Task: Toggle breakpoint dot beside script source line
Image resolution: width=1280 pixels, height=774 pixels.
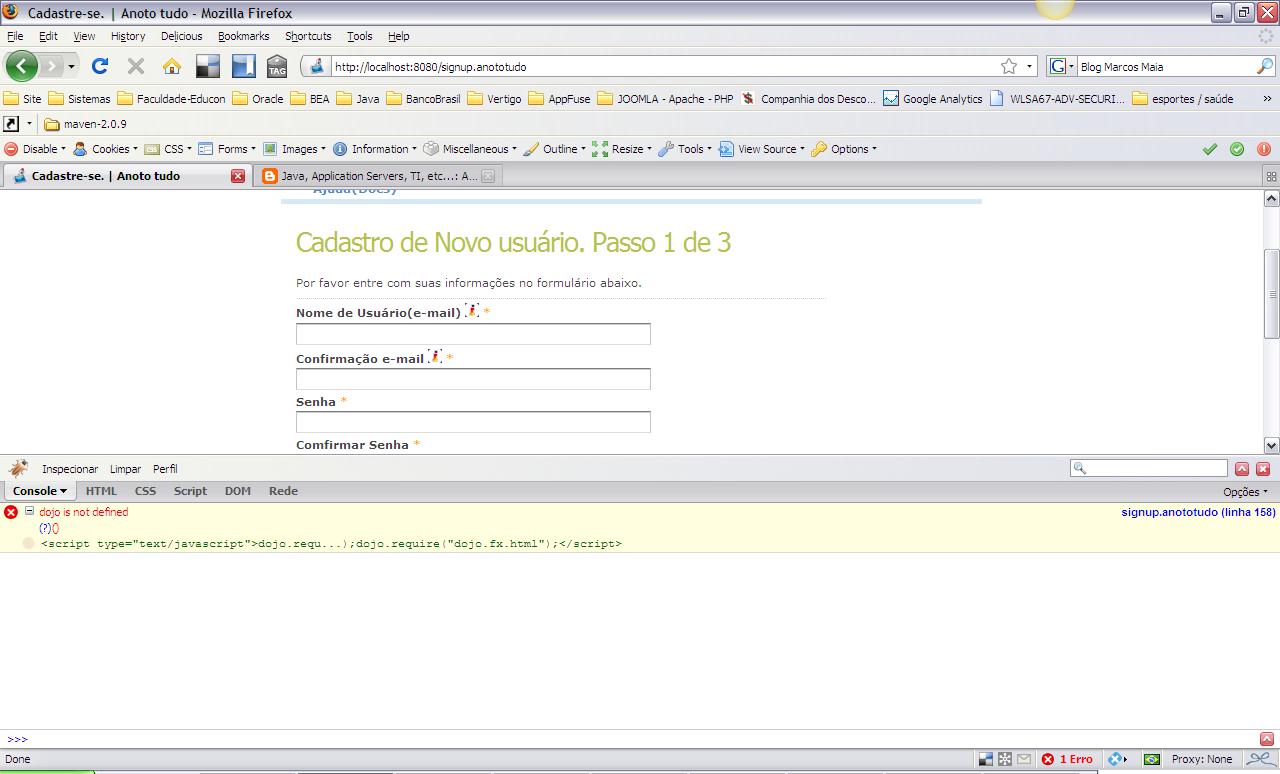Action: pyautogui.click(x=29, y=543)
